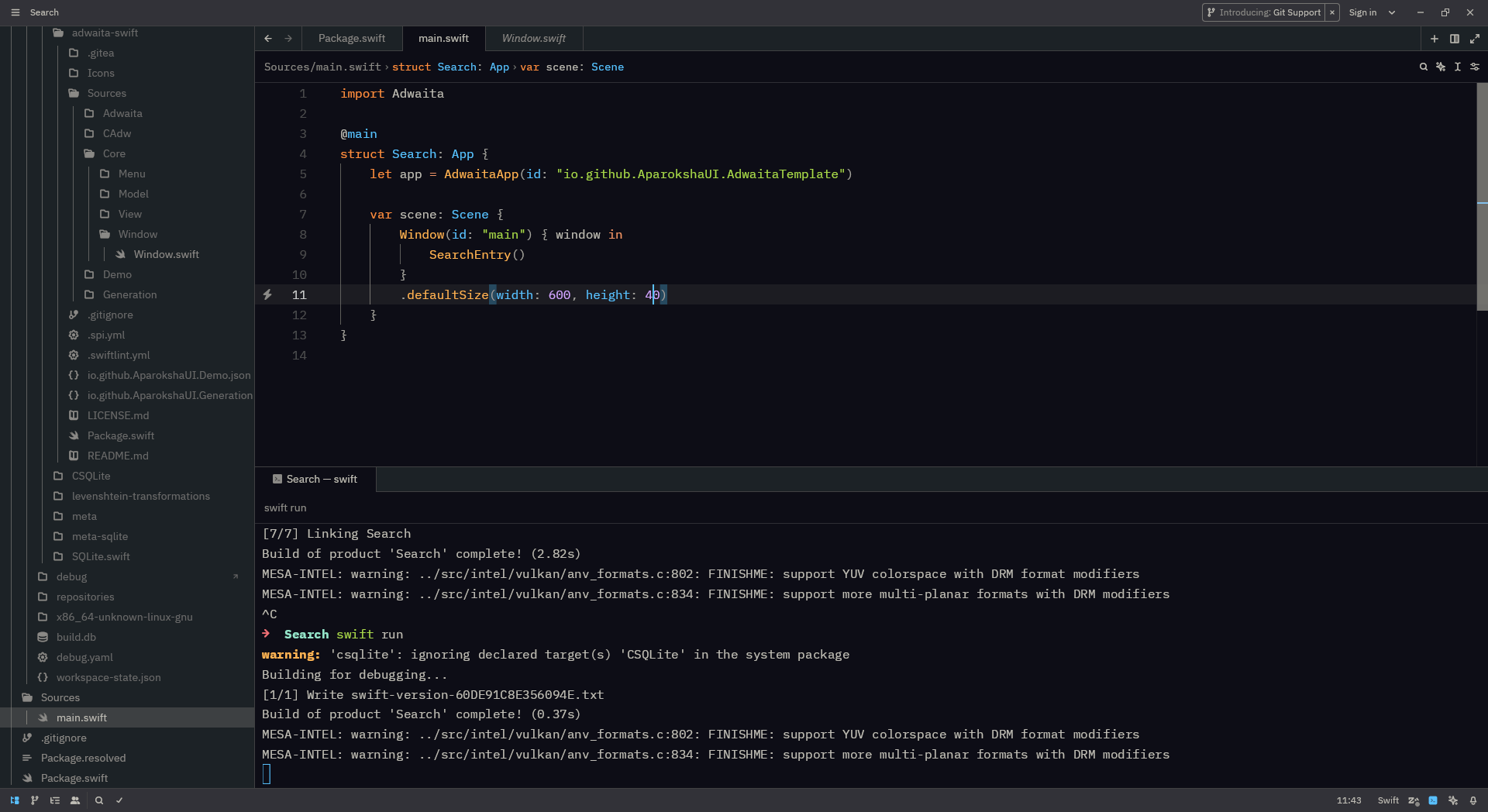Screen dimensions: 1488x812
Task: Open the user menu dropdown chevron
Action: tap(1392, 12)
